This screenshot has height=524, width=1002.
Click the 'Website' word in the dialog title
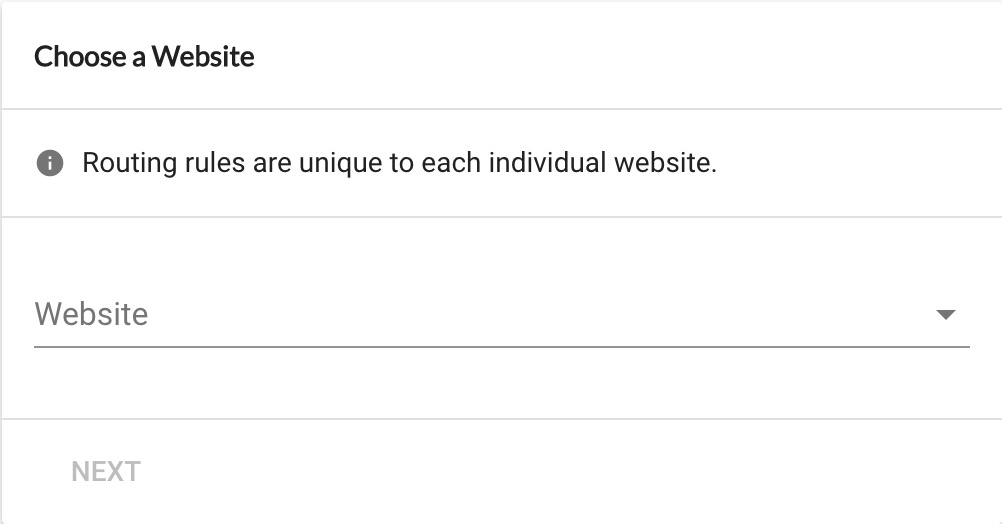click(x=203, y=56)
